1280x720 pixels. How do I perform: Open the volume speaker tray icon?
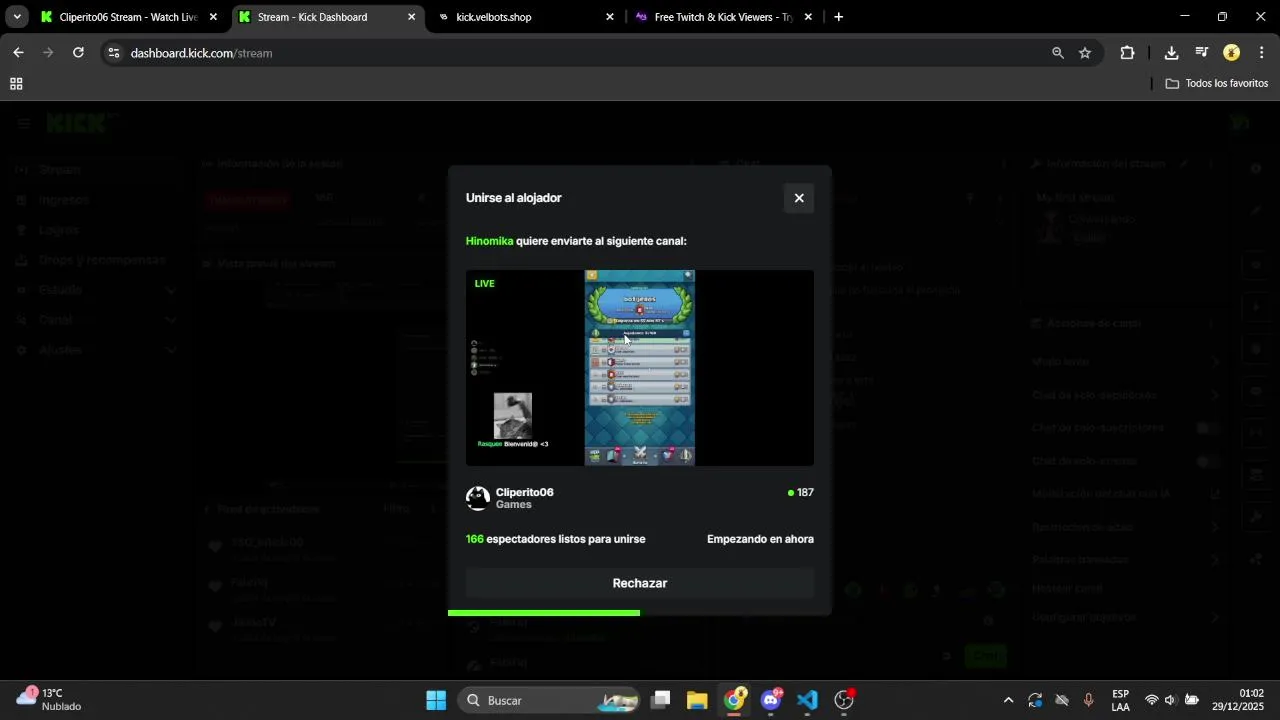coord(1170,700)
